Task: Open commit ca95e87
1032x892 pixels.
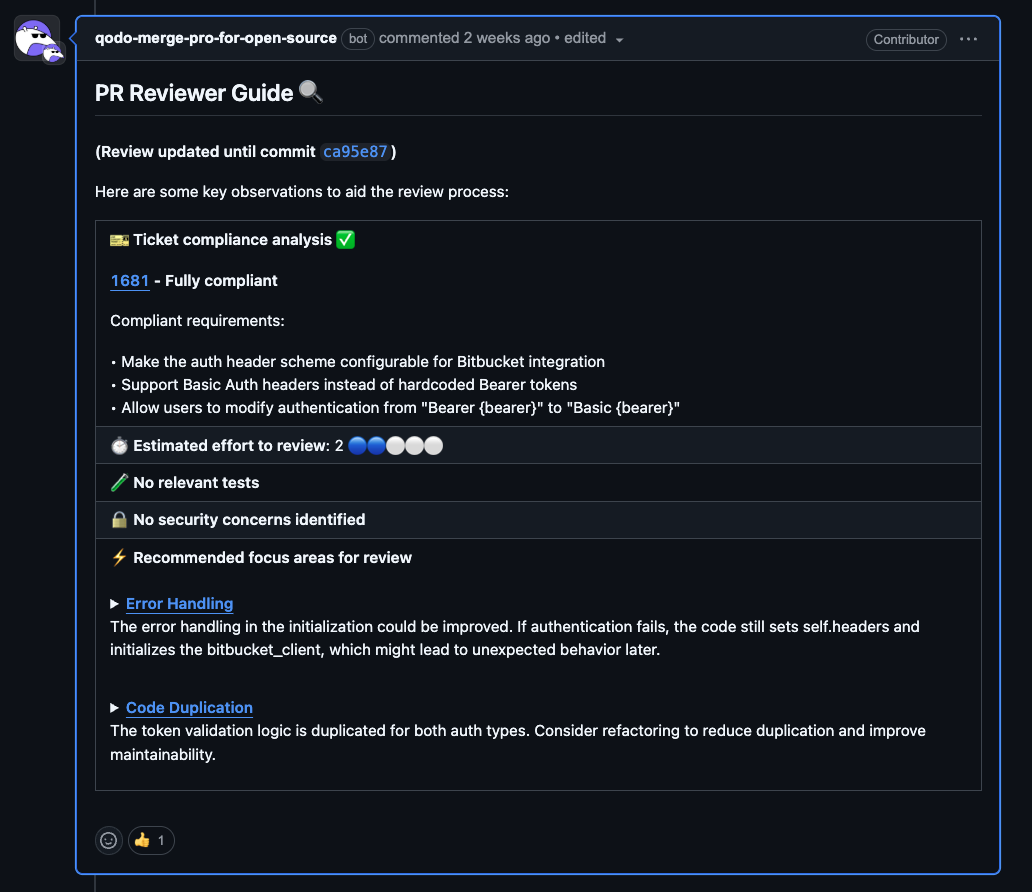Action: pyautogui.click(x=355, y=152)
